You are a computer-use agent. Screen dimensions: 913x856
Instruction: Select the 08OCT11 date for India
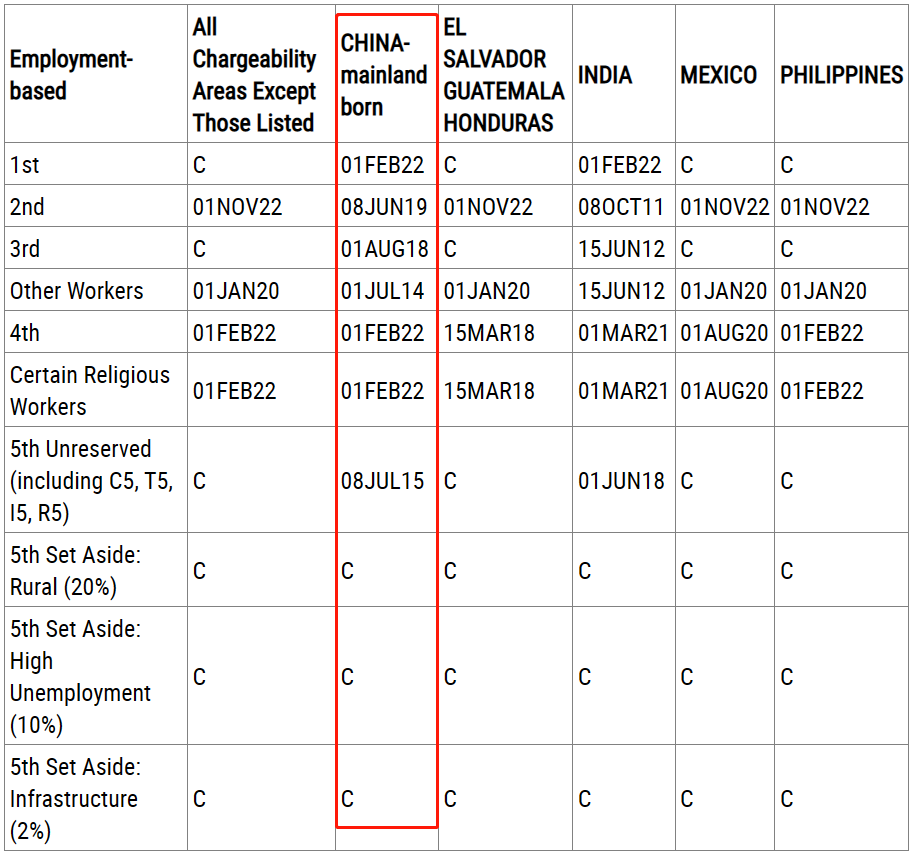[621, 207]
